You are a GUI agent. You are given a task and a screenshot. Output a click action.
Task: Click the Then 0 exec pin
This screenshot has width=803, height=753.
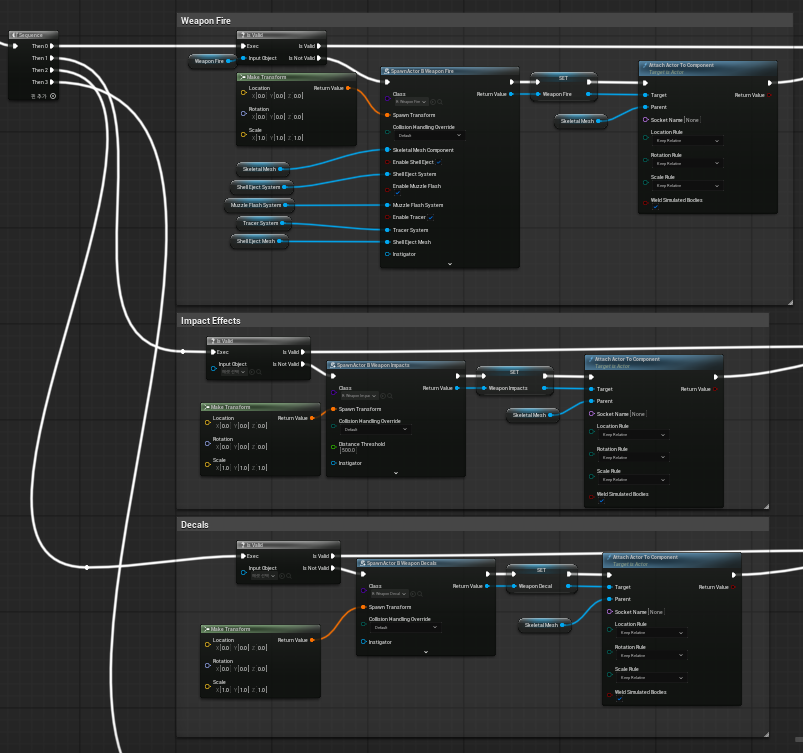[x=52, y=46]
